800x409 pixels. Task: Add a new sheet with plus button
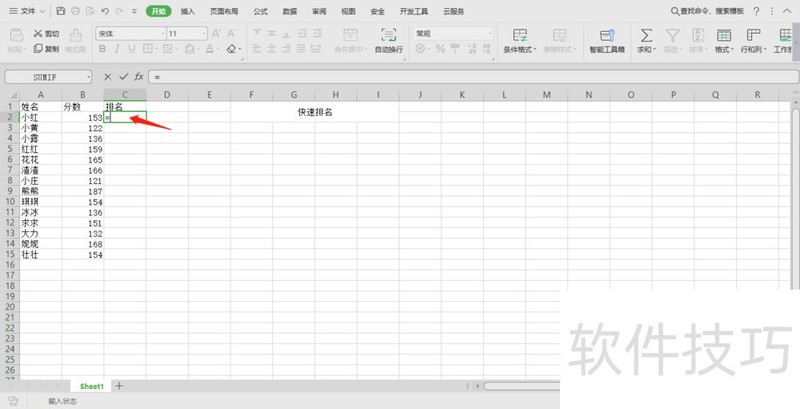coord(119,386)
